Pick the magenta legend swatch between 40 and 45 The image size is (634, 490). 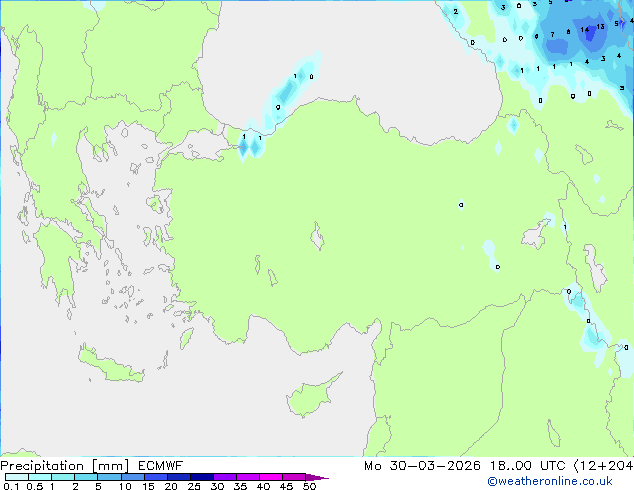271,477
